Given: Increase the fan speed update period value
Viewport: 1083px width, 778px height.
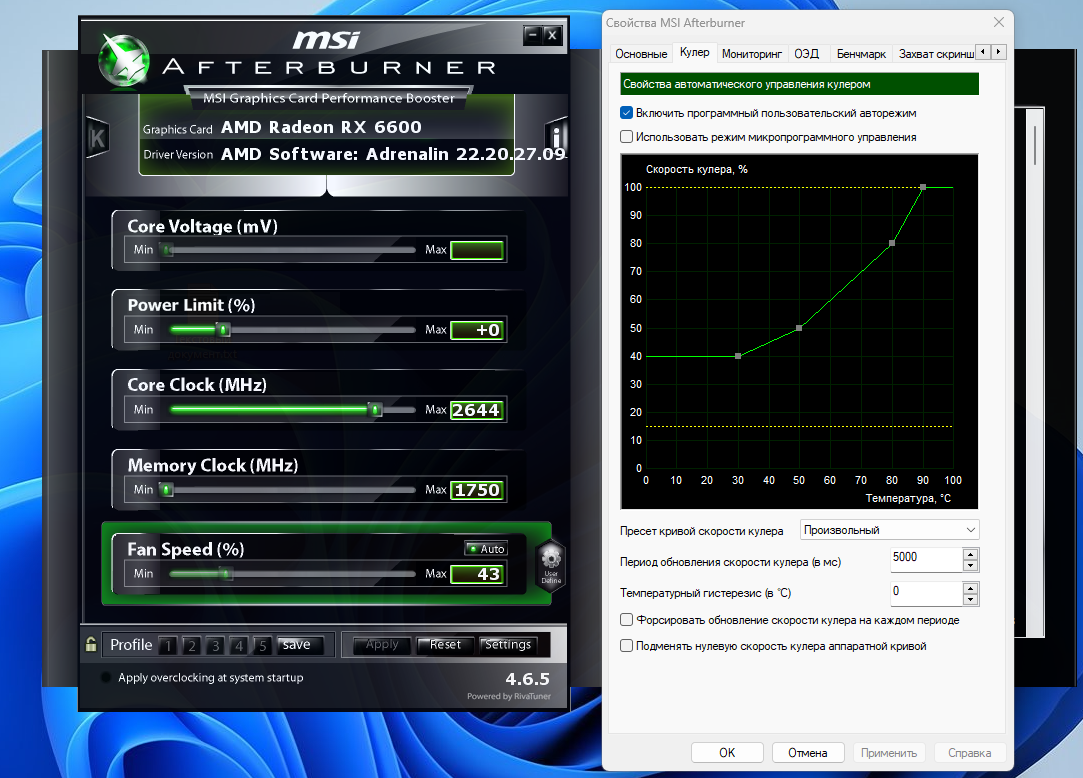Looking at the screenshot, I should [971, 553].
